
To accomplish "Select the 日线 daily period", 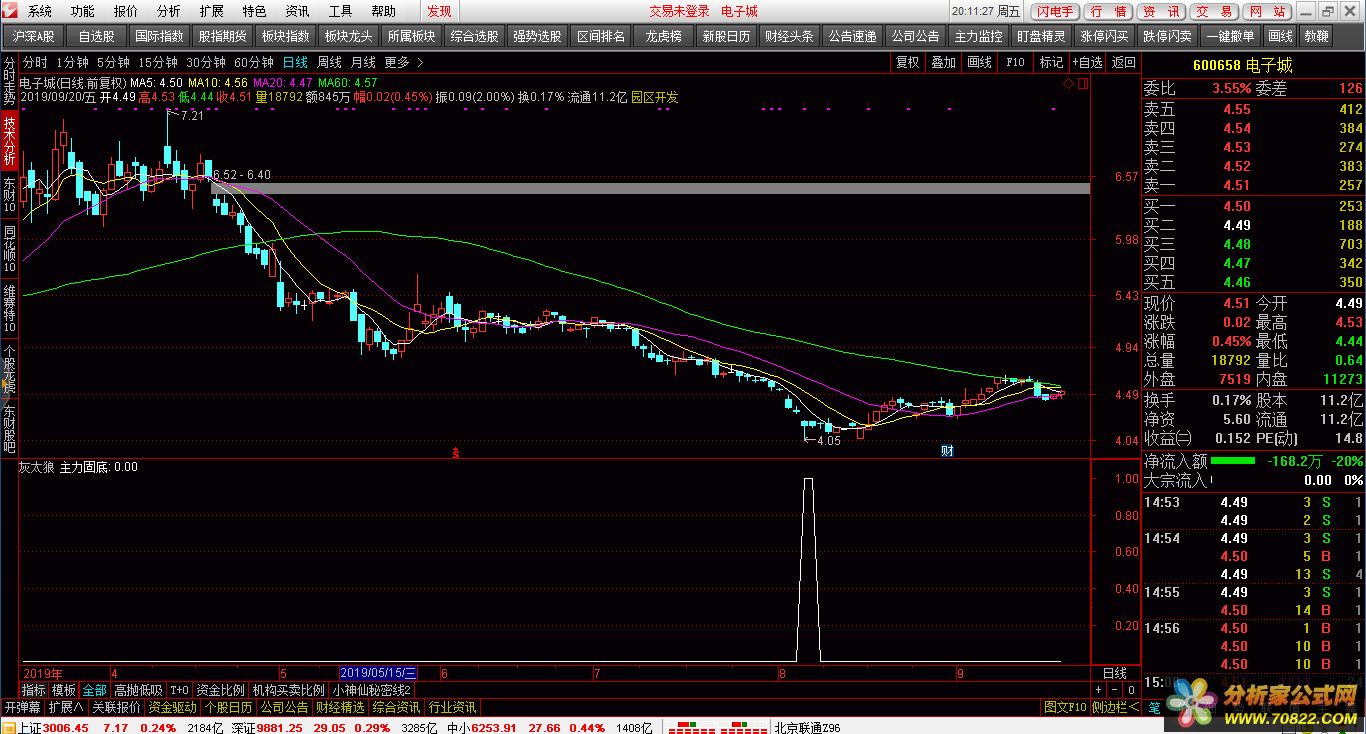I will tap(295, 62).
